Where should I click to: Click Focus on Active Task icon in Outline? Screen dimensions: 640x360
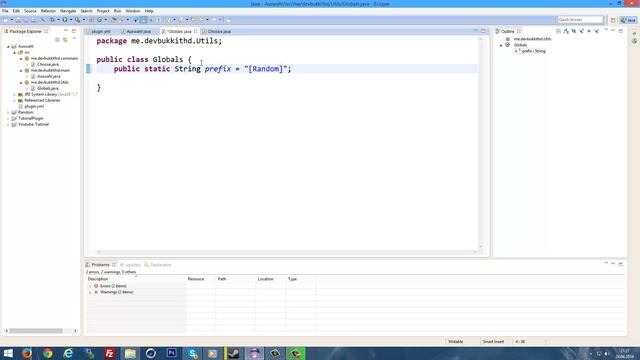[558, 31]
